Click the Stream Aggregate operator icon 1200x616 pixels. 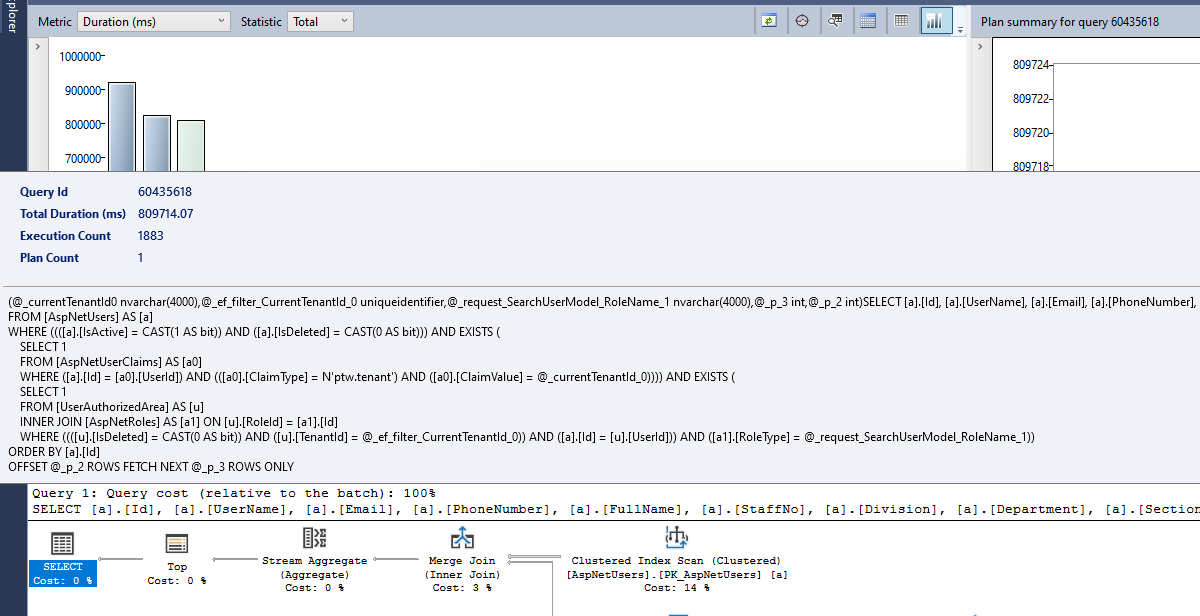point(315,538)
